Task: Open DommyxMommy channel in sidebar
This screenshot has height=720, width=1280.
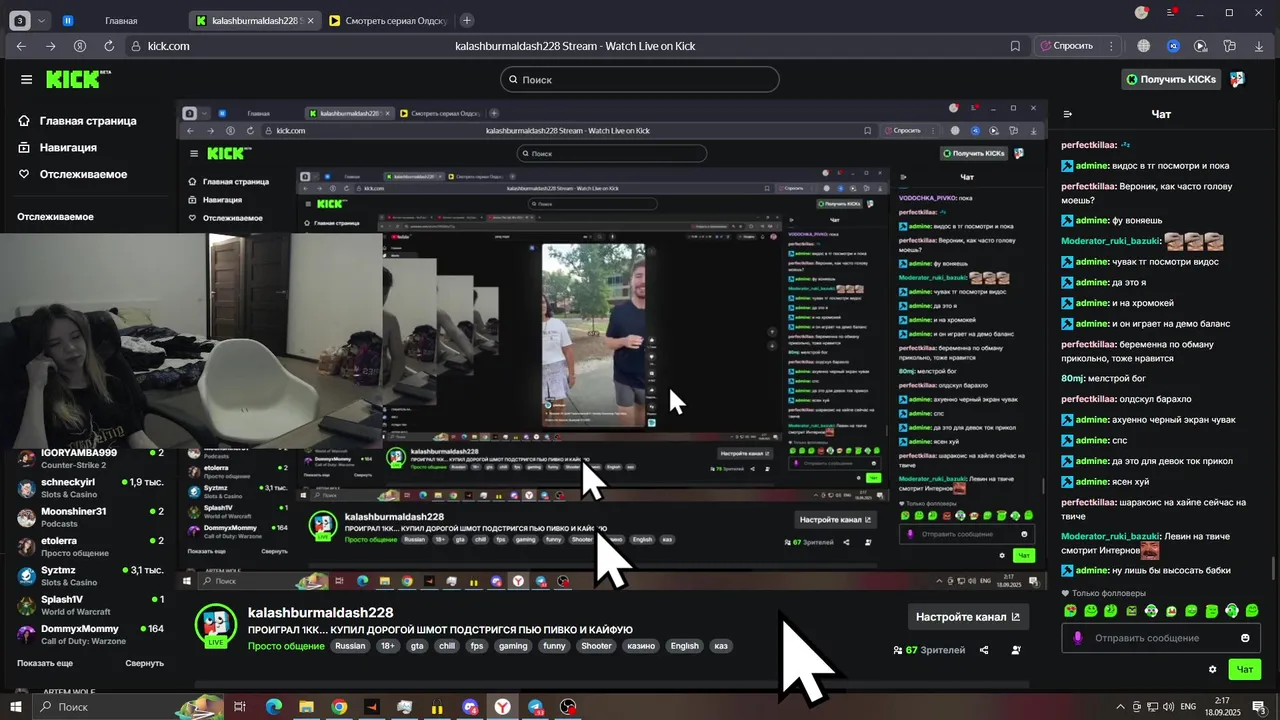Action: coord(90,634)
